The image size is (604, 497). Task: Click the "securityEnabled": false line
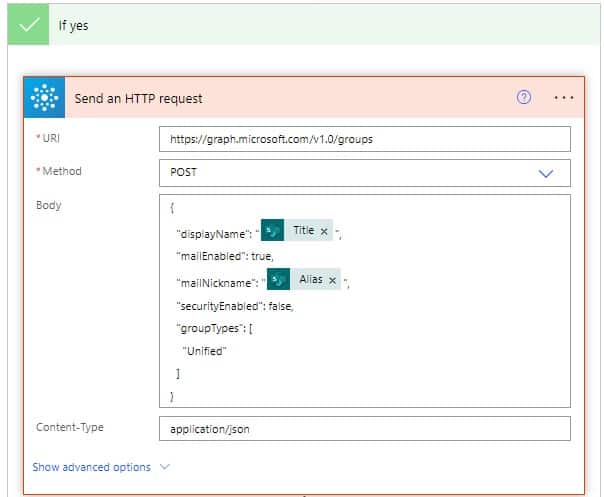[235, 306]
